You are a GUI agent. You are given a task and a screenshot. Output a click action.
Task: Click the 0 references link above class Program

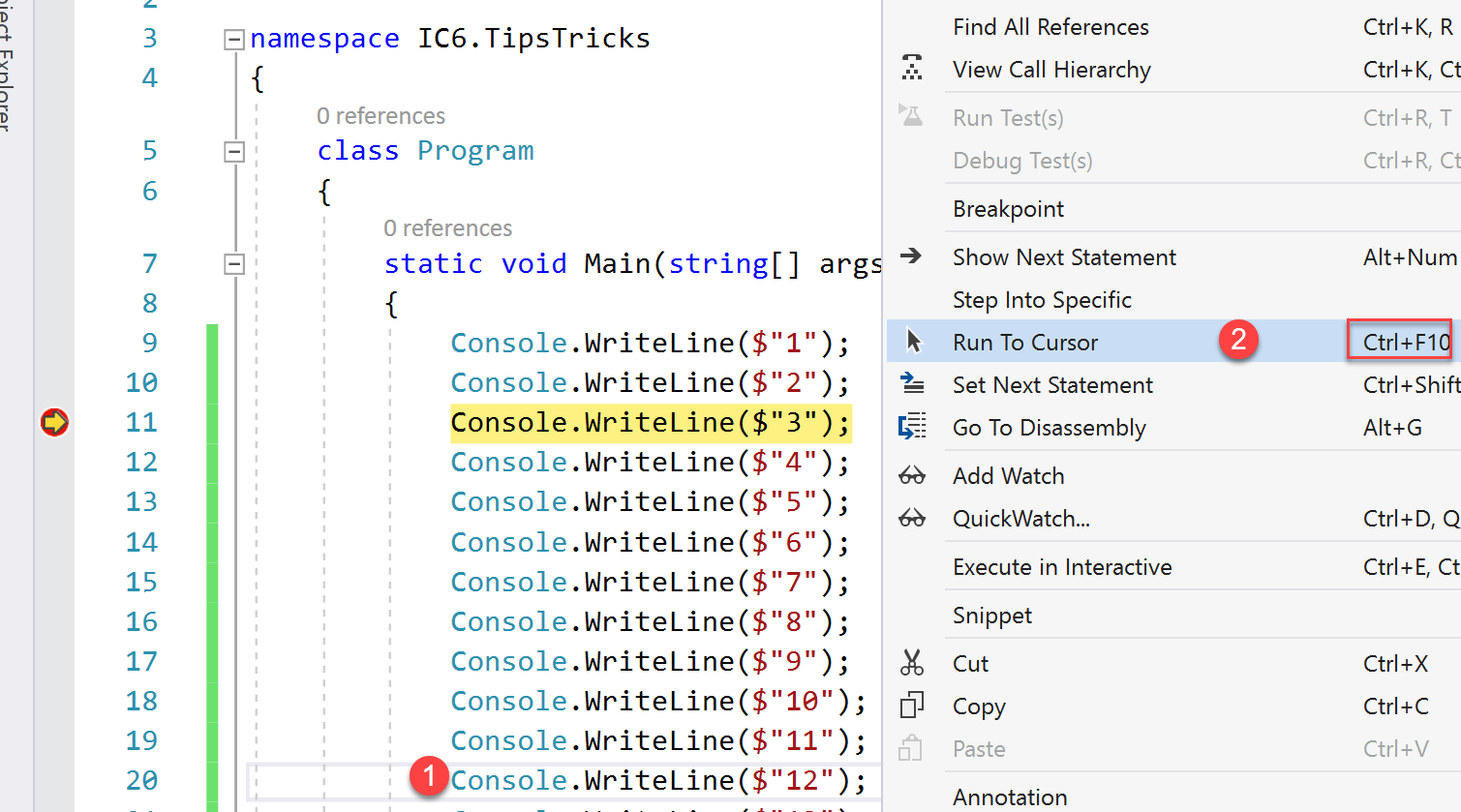pyautogui.click(x=380, y=116)
